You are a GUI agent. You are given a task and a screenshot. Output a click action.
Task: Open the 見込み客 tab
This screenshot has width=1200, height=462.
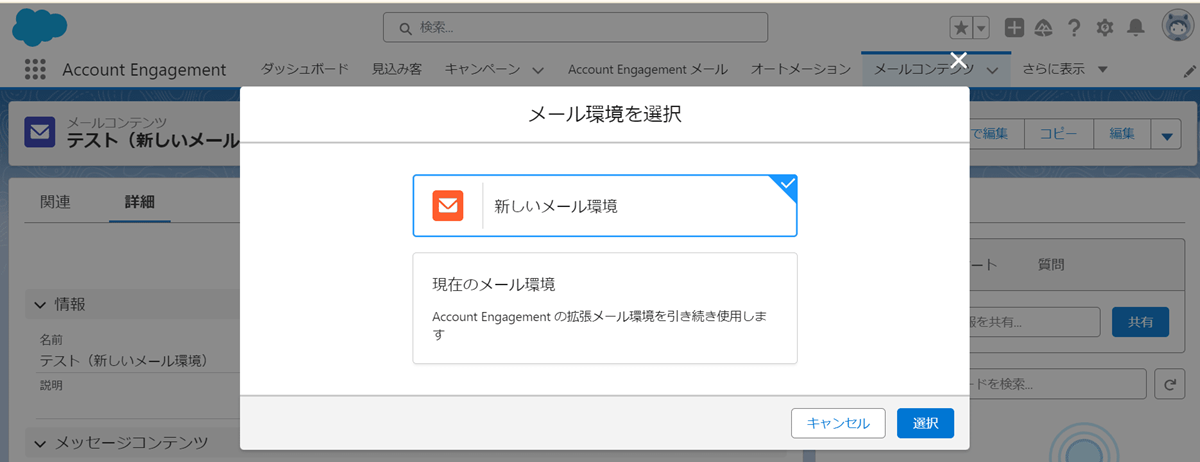click(397, 69)
